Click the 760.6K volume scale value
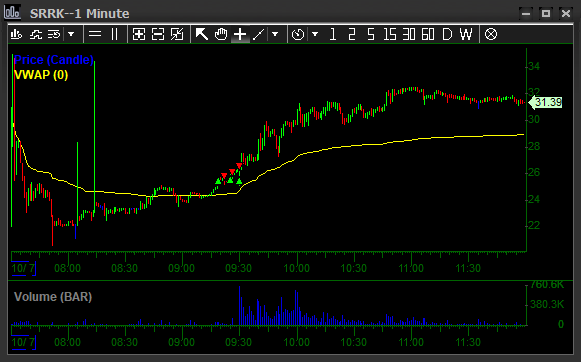Viewport: 581px width, 362px height. (547, 285)
